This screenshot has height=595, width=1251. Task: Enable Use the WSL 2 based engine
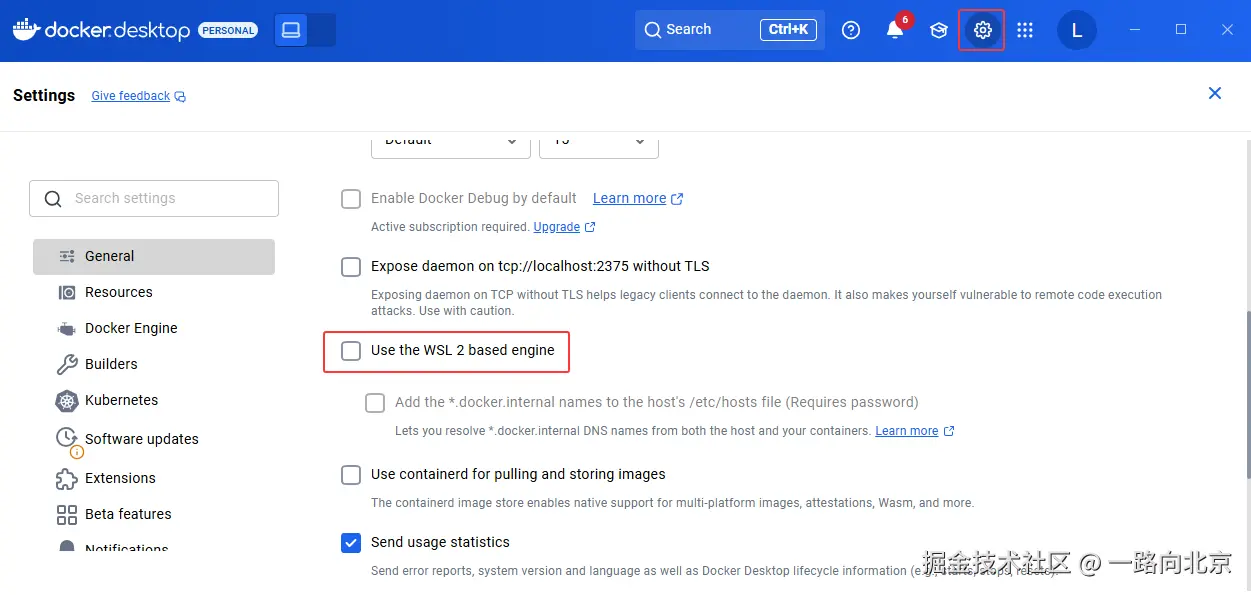351,351
